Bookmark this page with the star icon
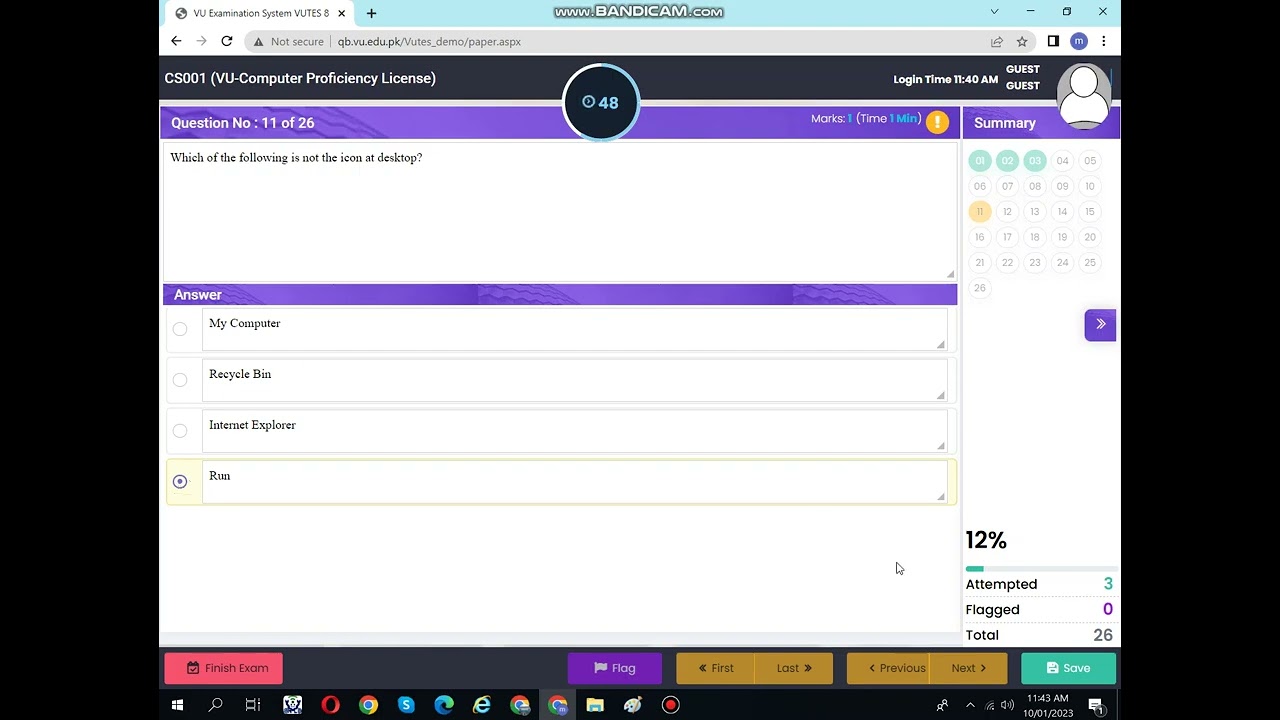This screenshot has width=1280, height=720. [1022, 41]
